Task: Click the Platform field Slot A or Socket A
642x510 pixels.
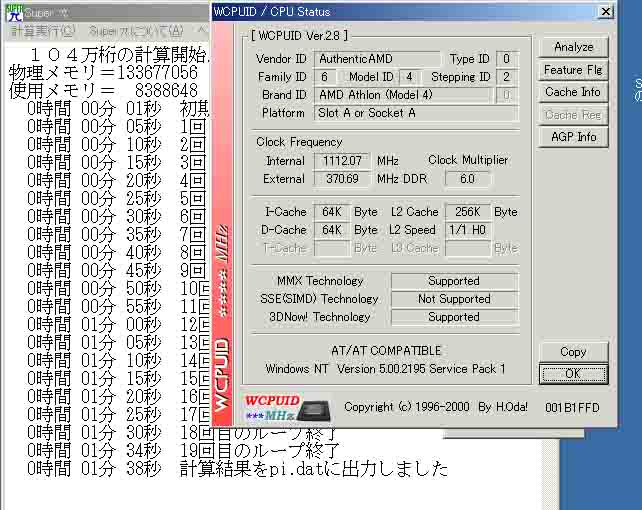Action: [x=416, y=113]
